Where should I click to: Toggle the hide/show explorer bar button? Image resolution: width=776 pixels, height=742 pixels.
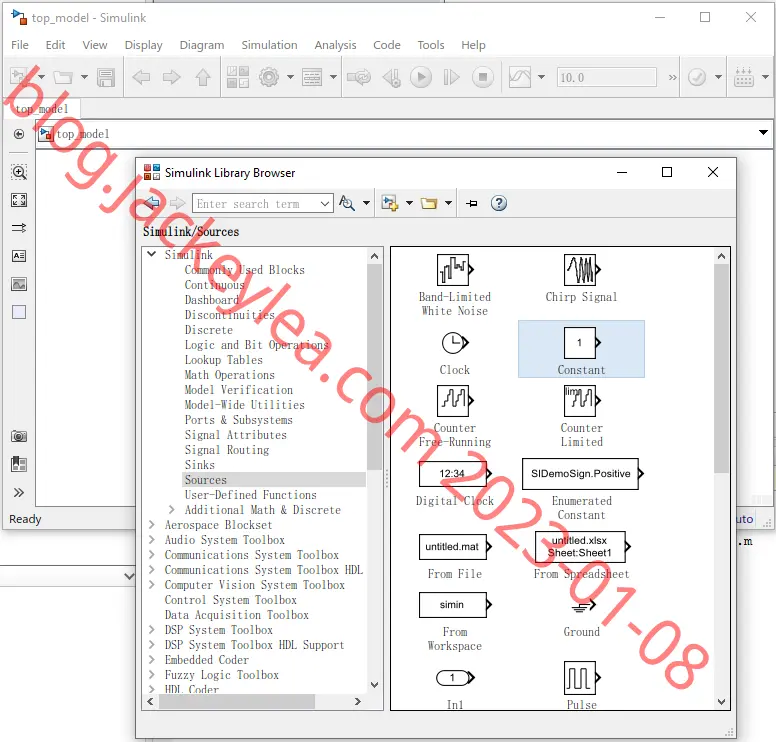coord(19,134)
